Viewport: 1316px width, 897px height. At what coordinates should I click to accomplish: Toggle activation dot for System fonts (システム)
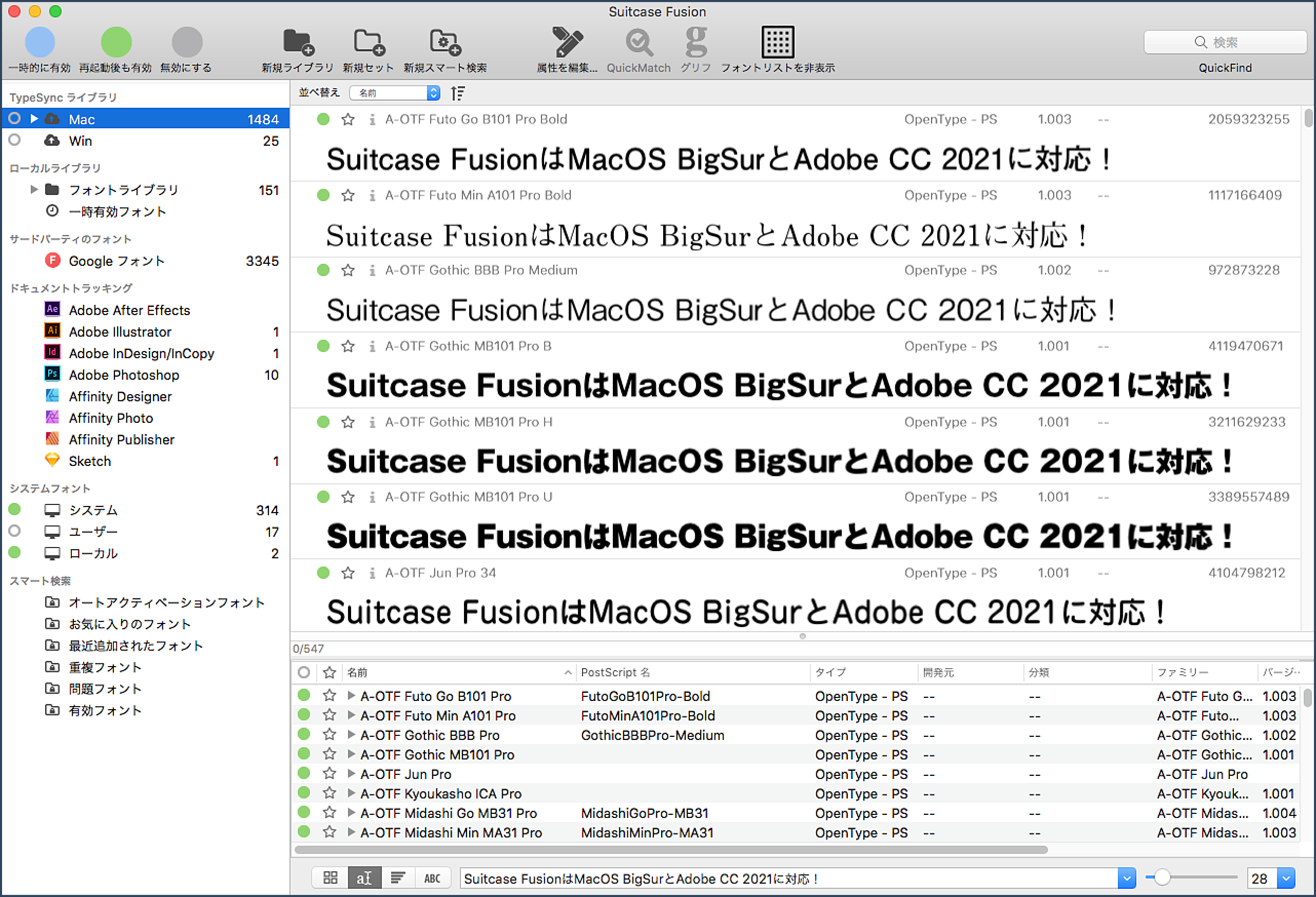coord(15,509)
